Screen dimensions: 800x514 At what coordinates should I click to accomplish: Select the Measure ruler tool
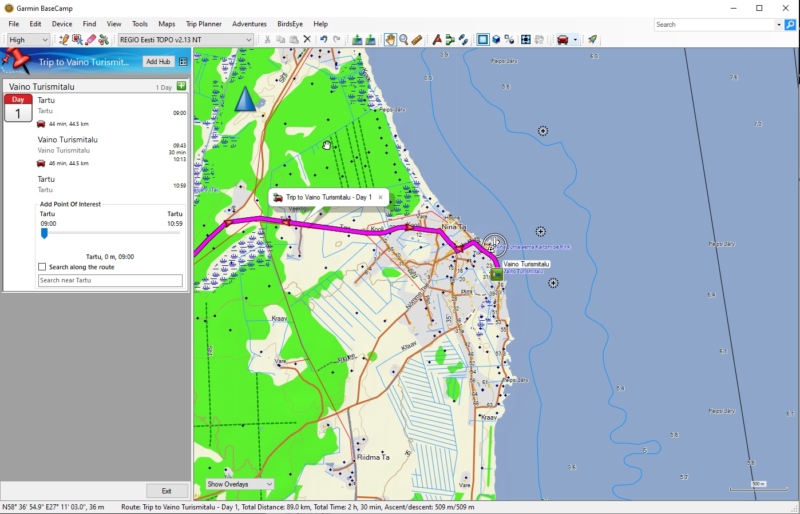pos(417,40)
